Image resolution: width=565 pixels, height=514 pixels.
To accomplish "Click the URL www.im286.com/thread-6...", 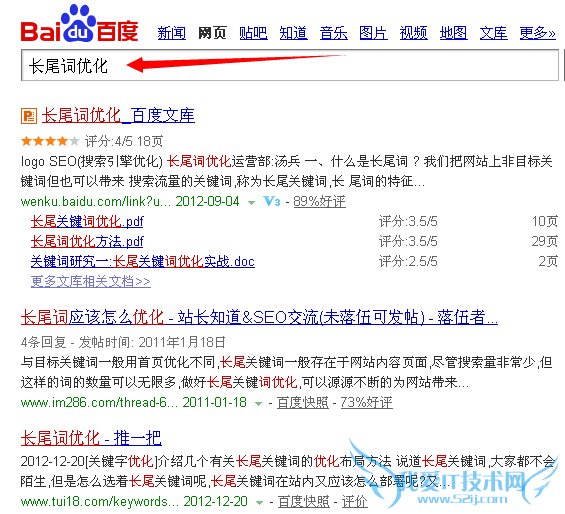I will point(99,402).
